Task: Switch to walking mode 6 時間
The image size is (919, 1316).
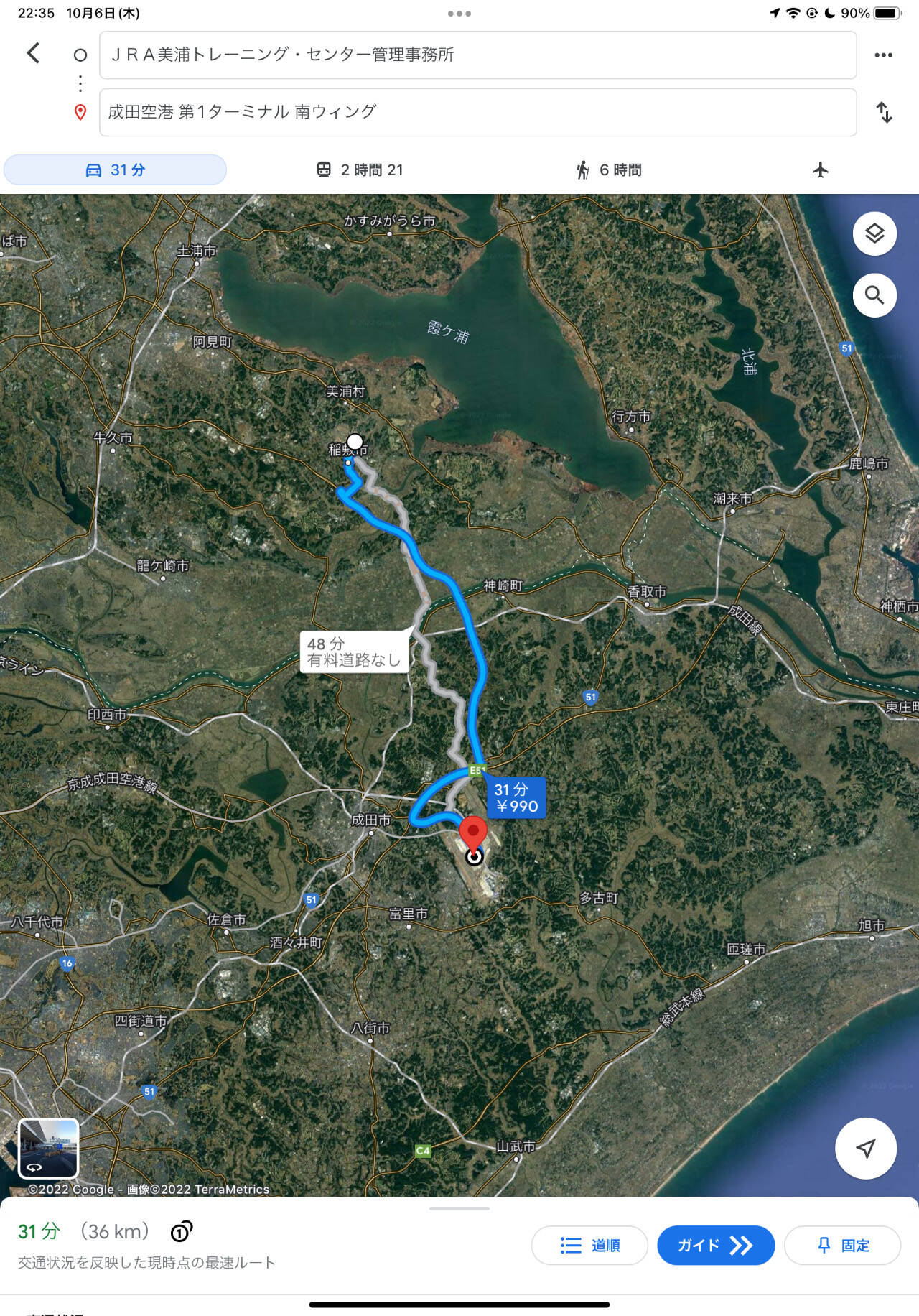Action: pyautogui.click(x=609, y=170)
